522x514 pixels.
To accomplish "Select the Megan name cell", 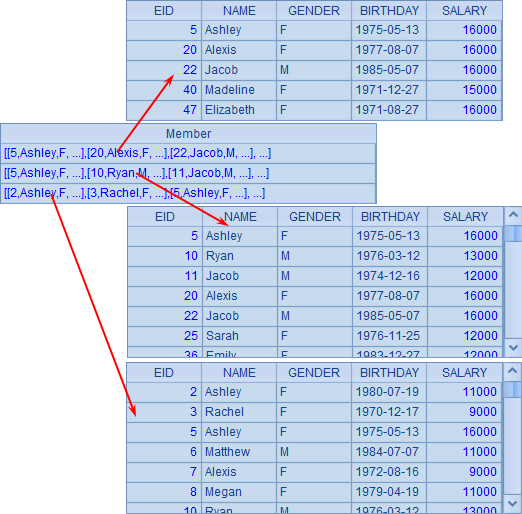I will point(239,492).
